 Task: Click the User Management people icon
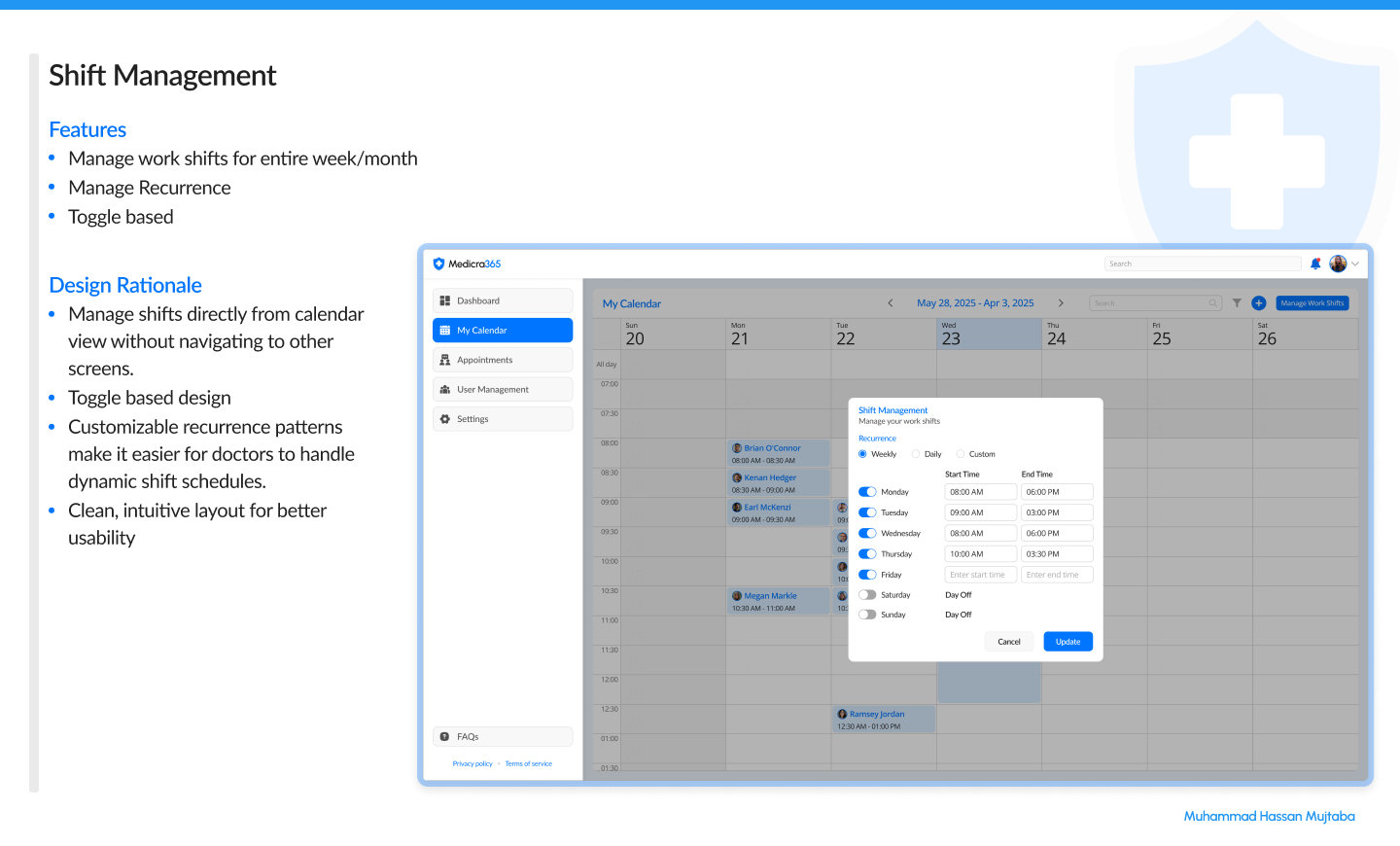coord(444,389)
